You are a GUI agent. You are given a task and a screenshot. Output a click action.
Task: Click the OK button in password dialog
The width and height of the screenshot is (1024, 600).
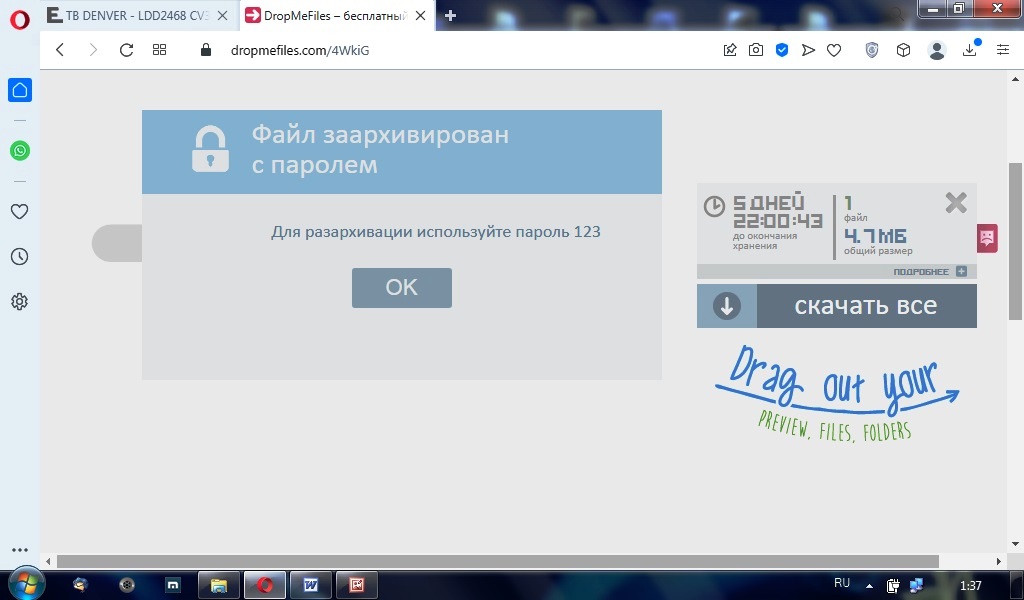click(401, 288)
